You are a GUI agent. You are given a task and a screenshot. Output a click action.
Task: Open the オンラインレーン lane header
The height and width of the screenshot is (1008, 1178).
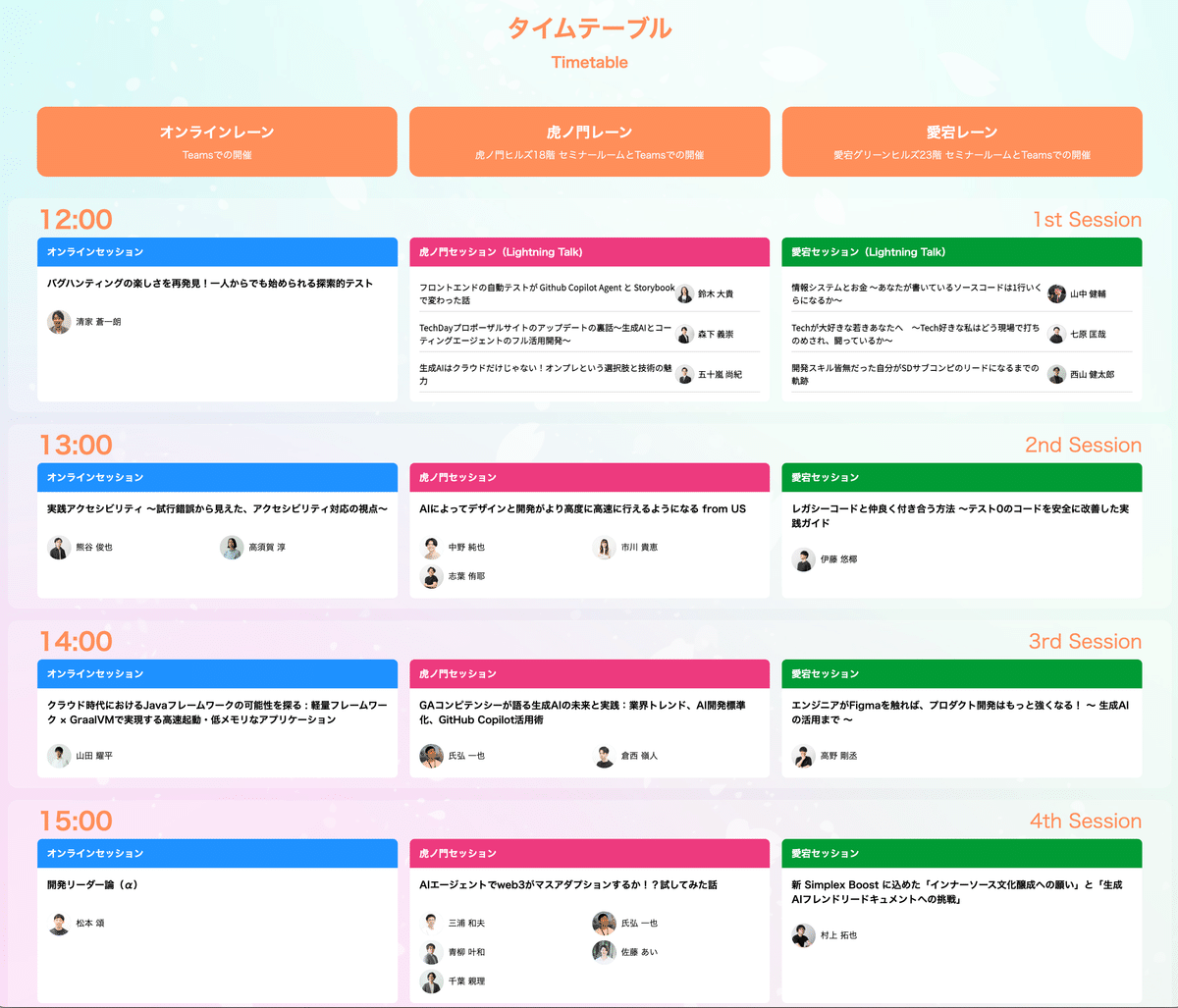217,141
